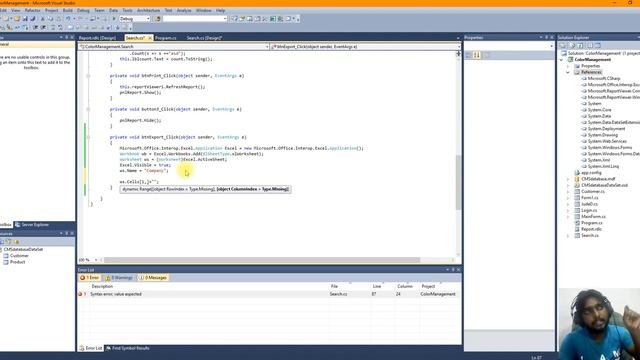
Task: Select the 'Syntax error: value expected' row
Action: coord(269,294)
